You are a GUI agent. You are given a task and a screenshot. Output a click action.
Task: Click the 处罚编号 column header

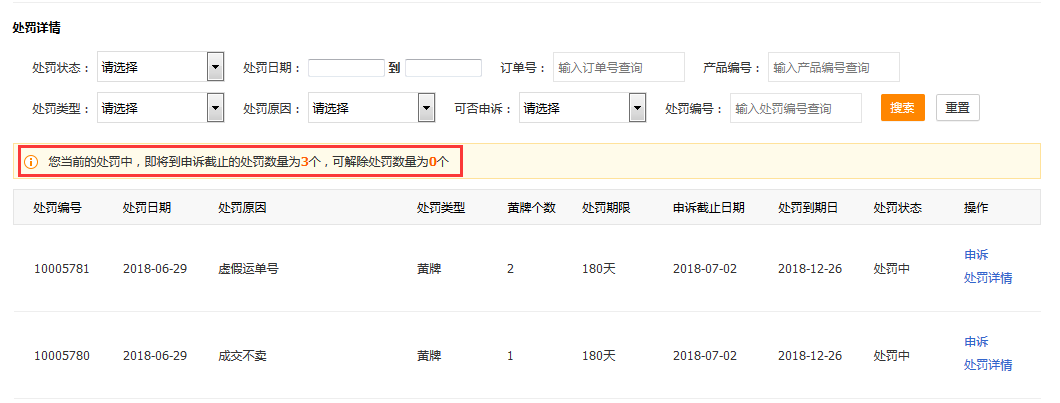point(57,208)
